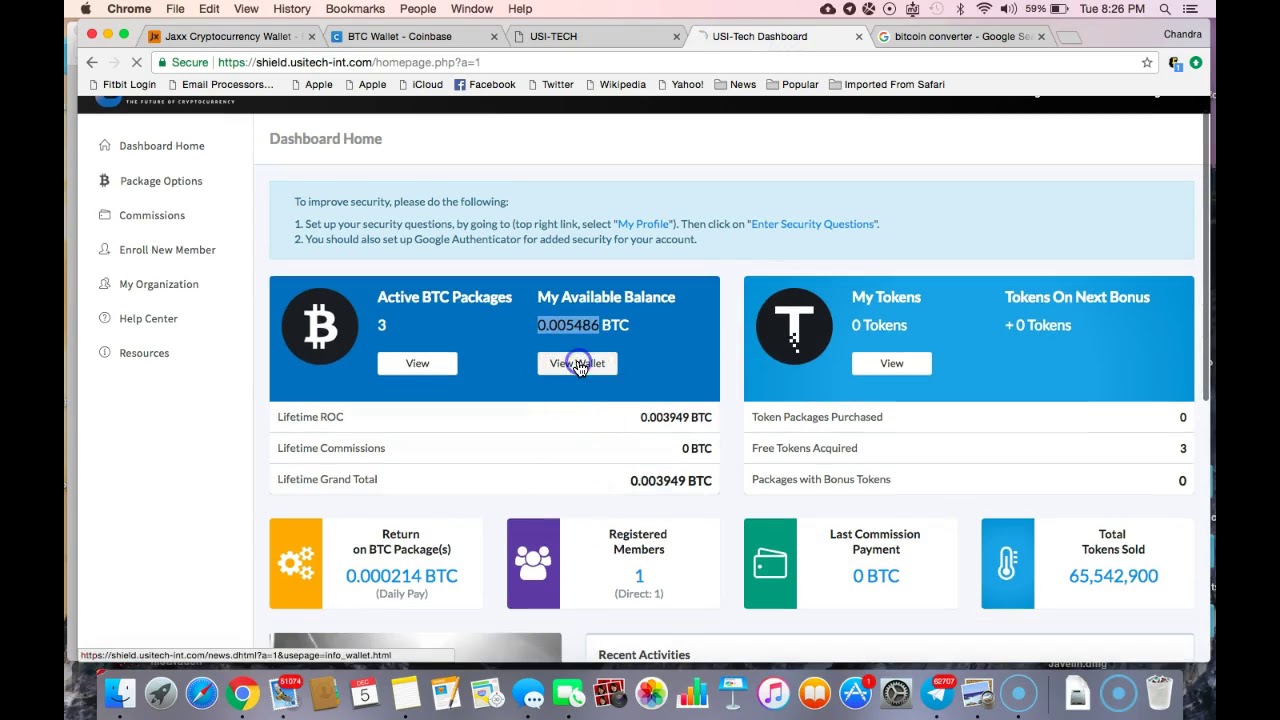Viewport: 1280px width, 720px height.
Task: Open Resources in the sidebar
Action: coord(144,353)
